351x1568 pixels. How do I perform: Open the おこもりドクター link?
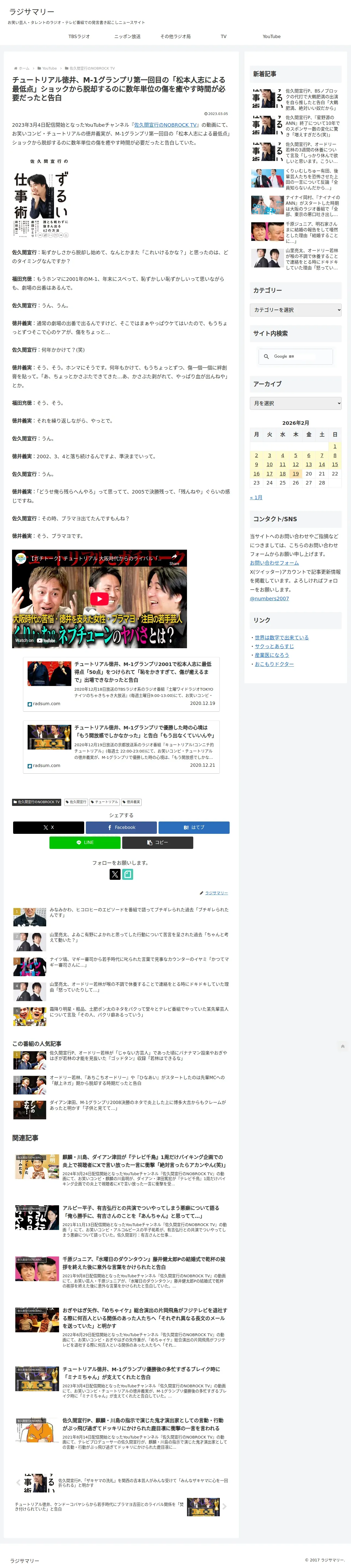(274, 664)
